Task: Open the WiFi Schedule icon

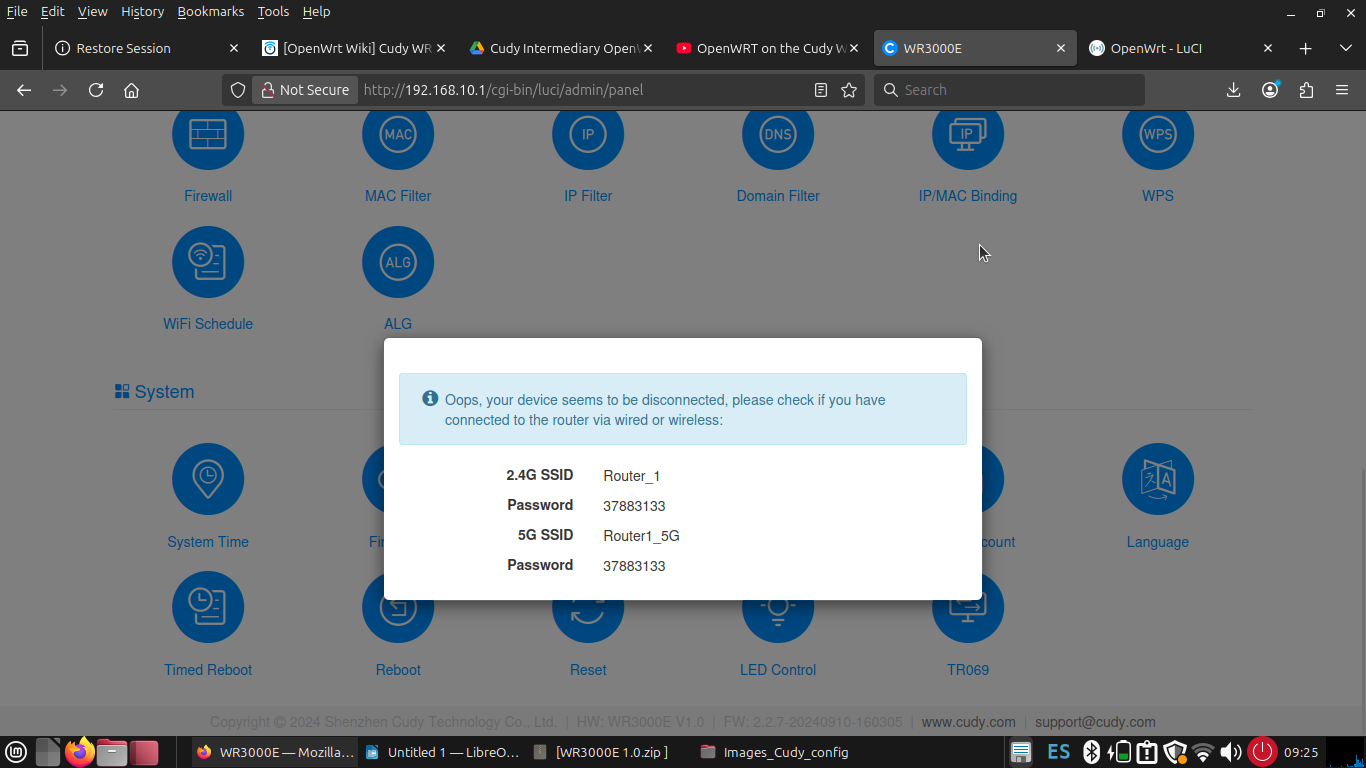Action: [x=208, y=262]
